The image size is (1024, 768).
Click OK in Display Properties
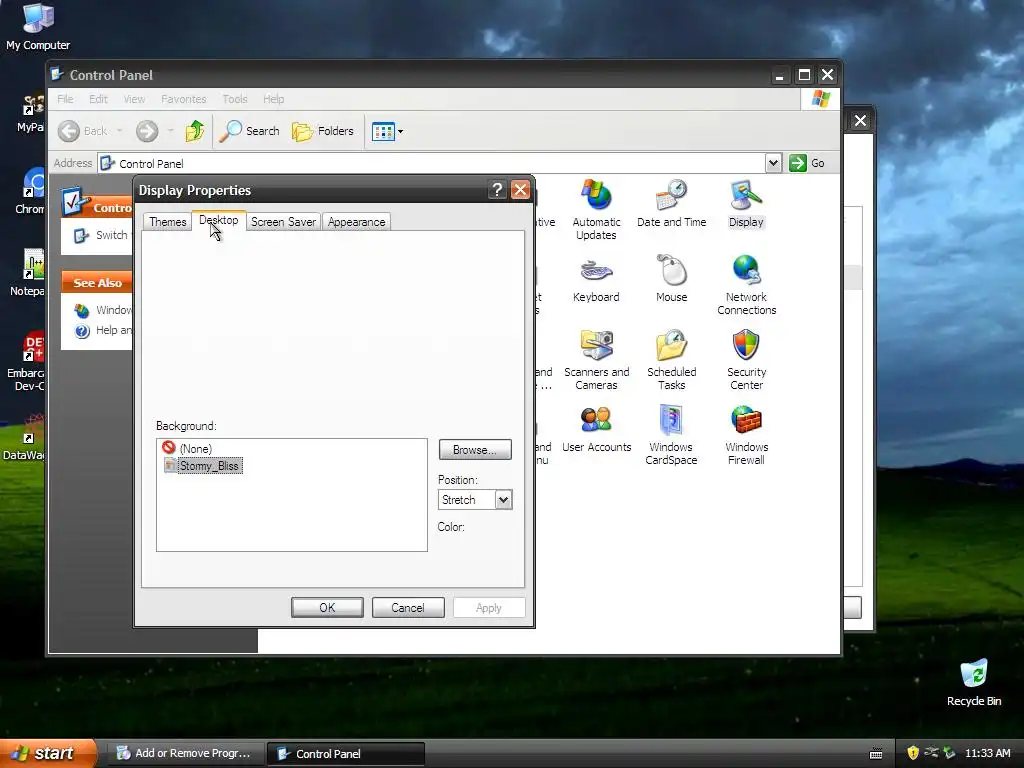[327, 608]
